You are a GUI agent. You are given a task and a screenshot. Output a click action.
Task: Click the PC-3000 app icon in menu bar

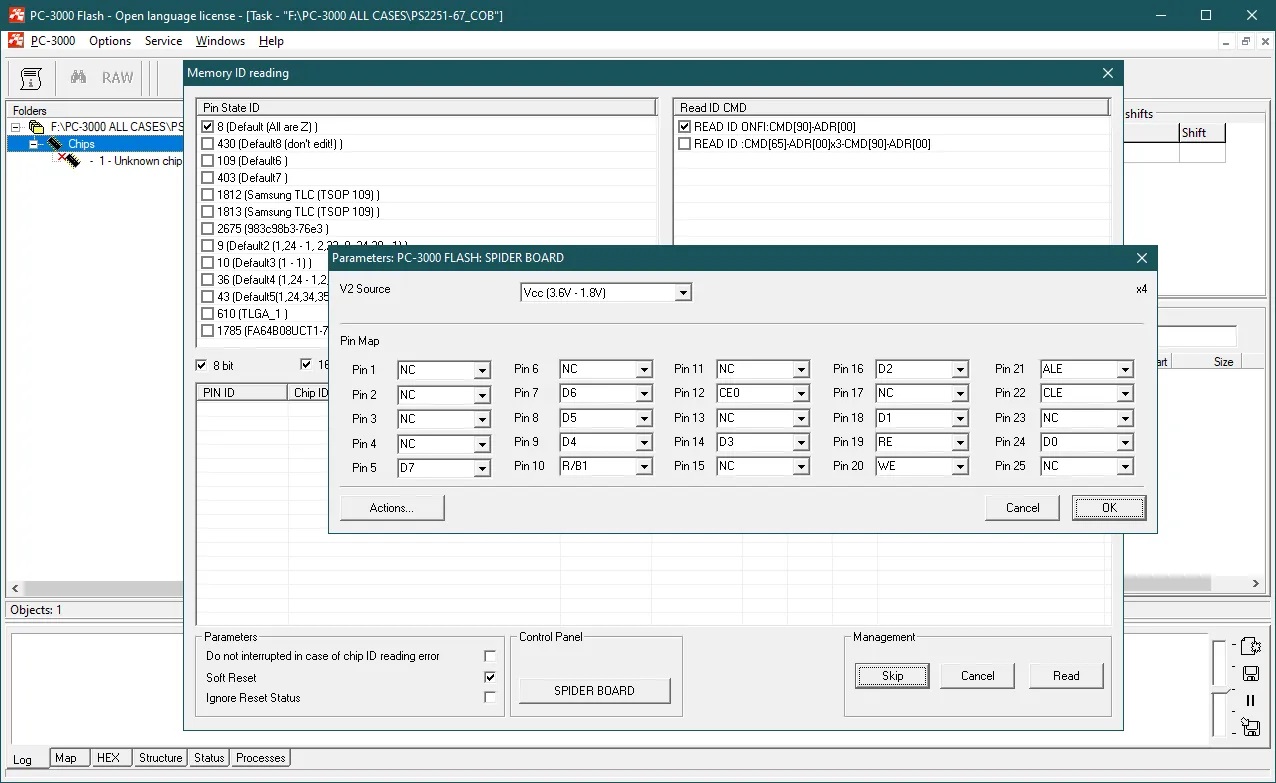tap(16, 41)
